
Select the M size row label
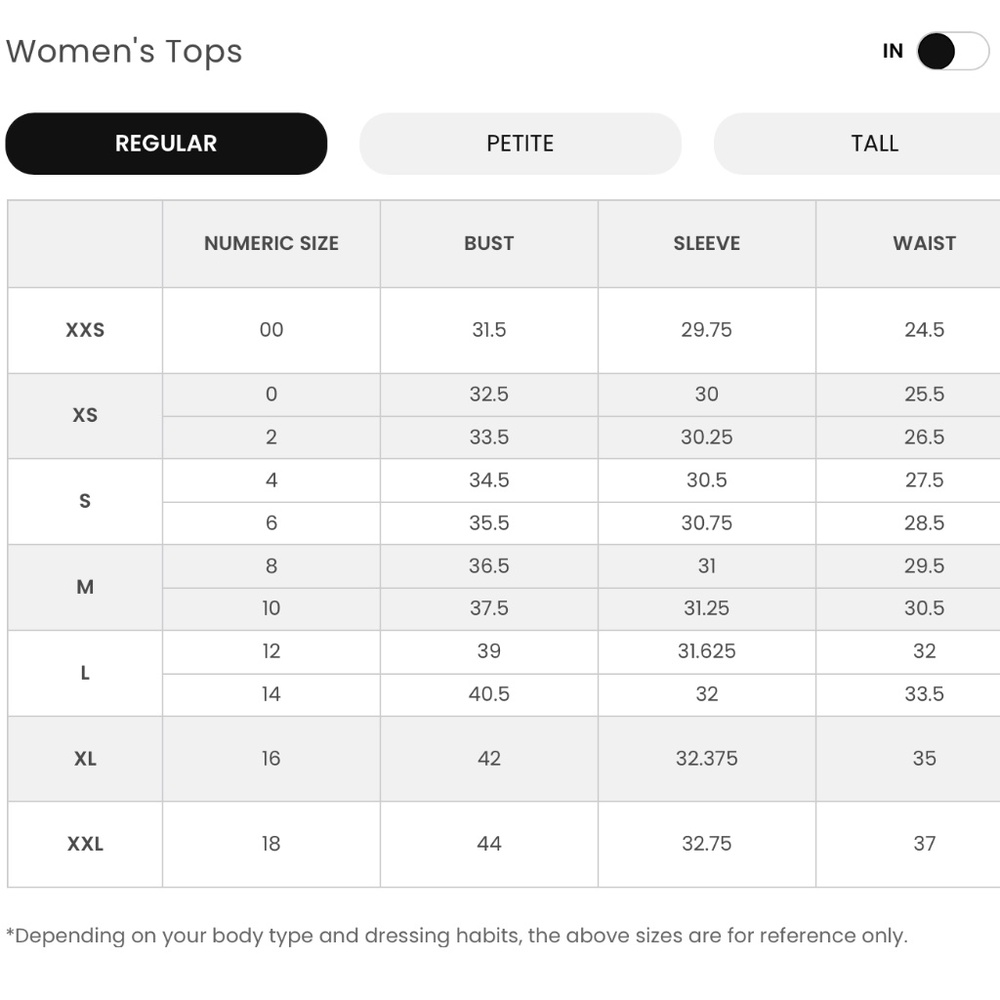coord(85,587)
